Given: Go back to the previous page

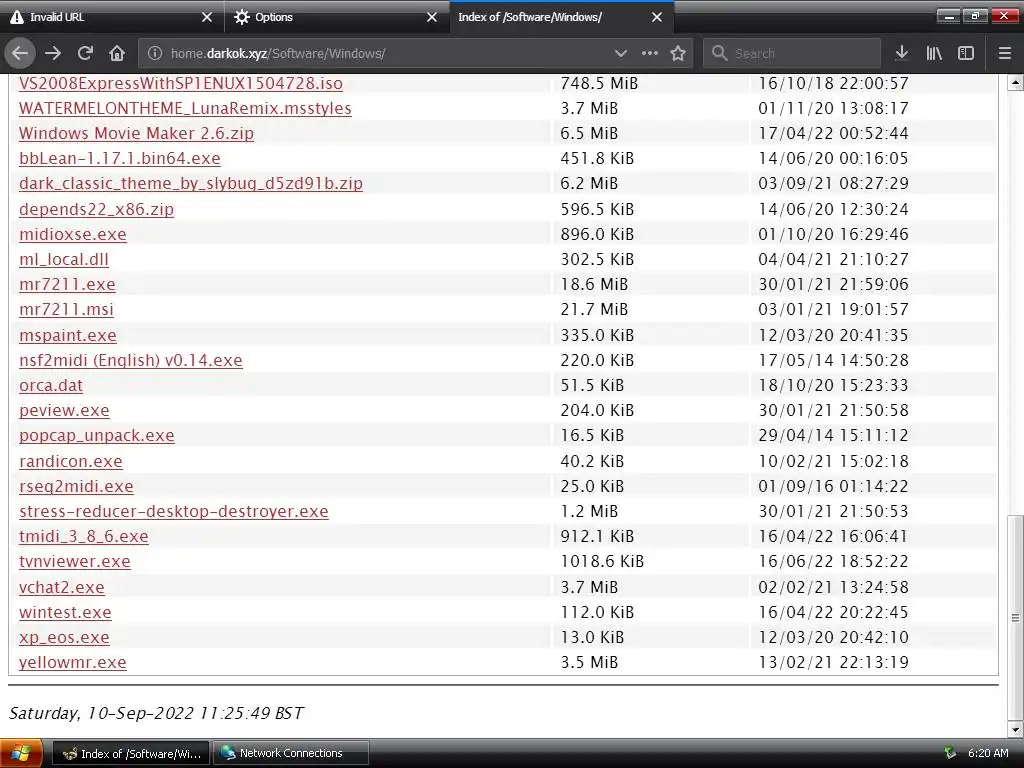Looking at the screenshot, I should (20, 53).
